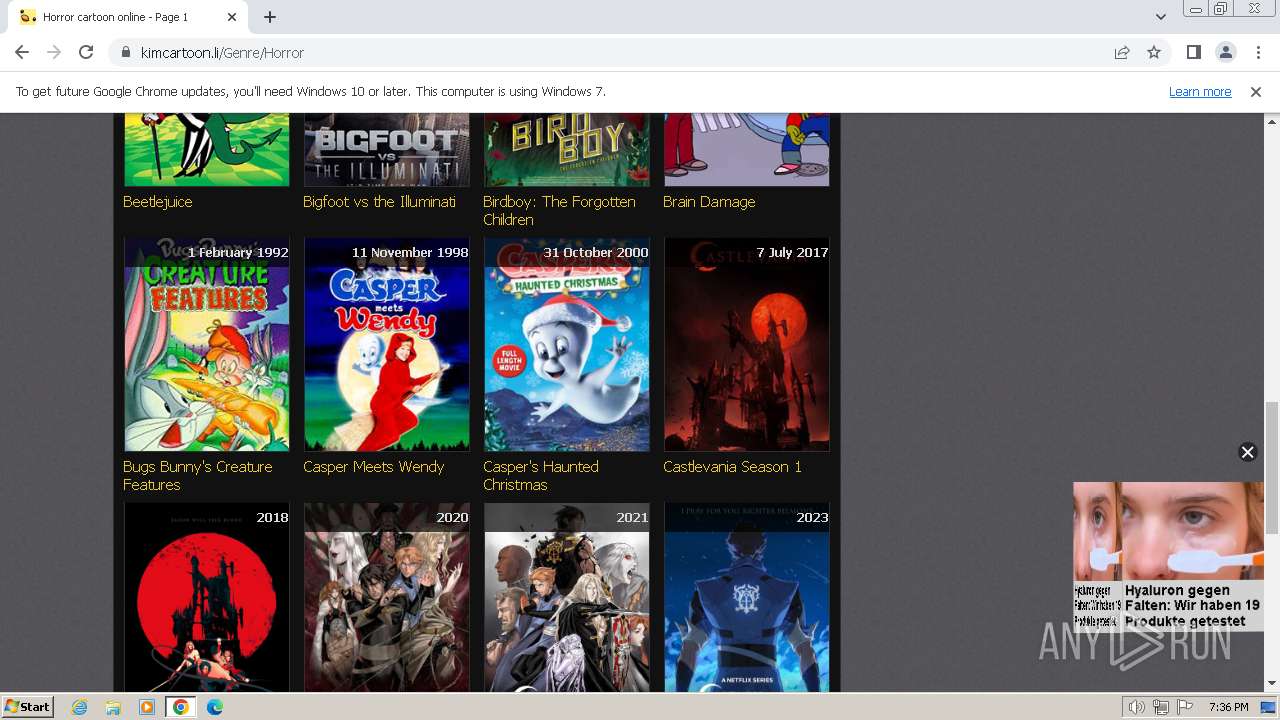1280x720 pixels.
Task: Open the Beetlejuice title link
Action: point(158,201)
